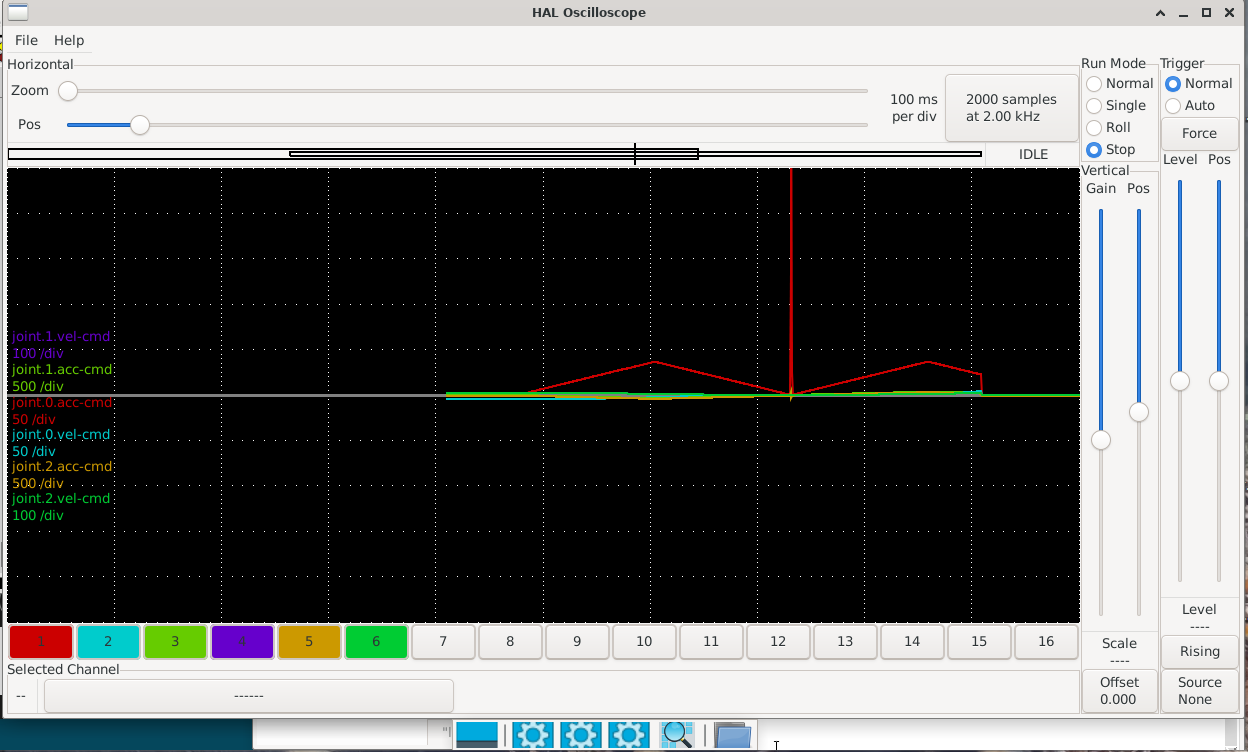
Task: Click the show desktop taskbar icon
Action: point(477,735)
